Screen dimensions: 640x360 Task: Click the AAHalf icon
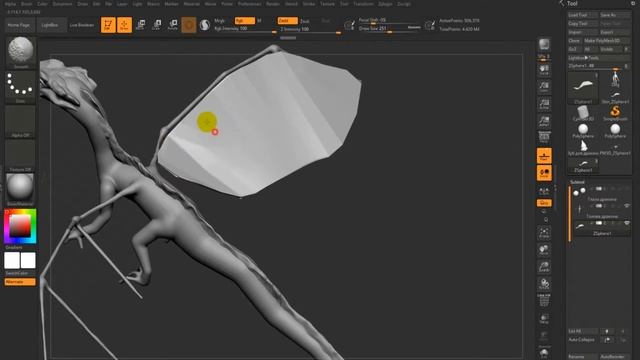click(544, 121)
